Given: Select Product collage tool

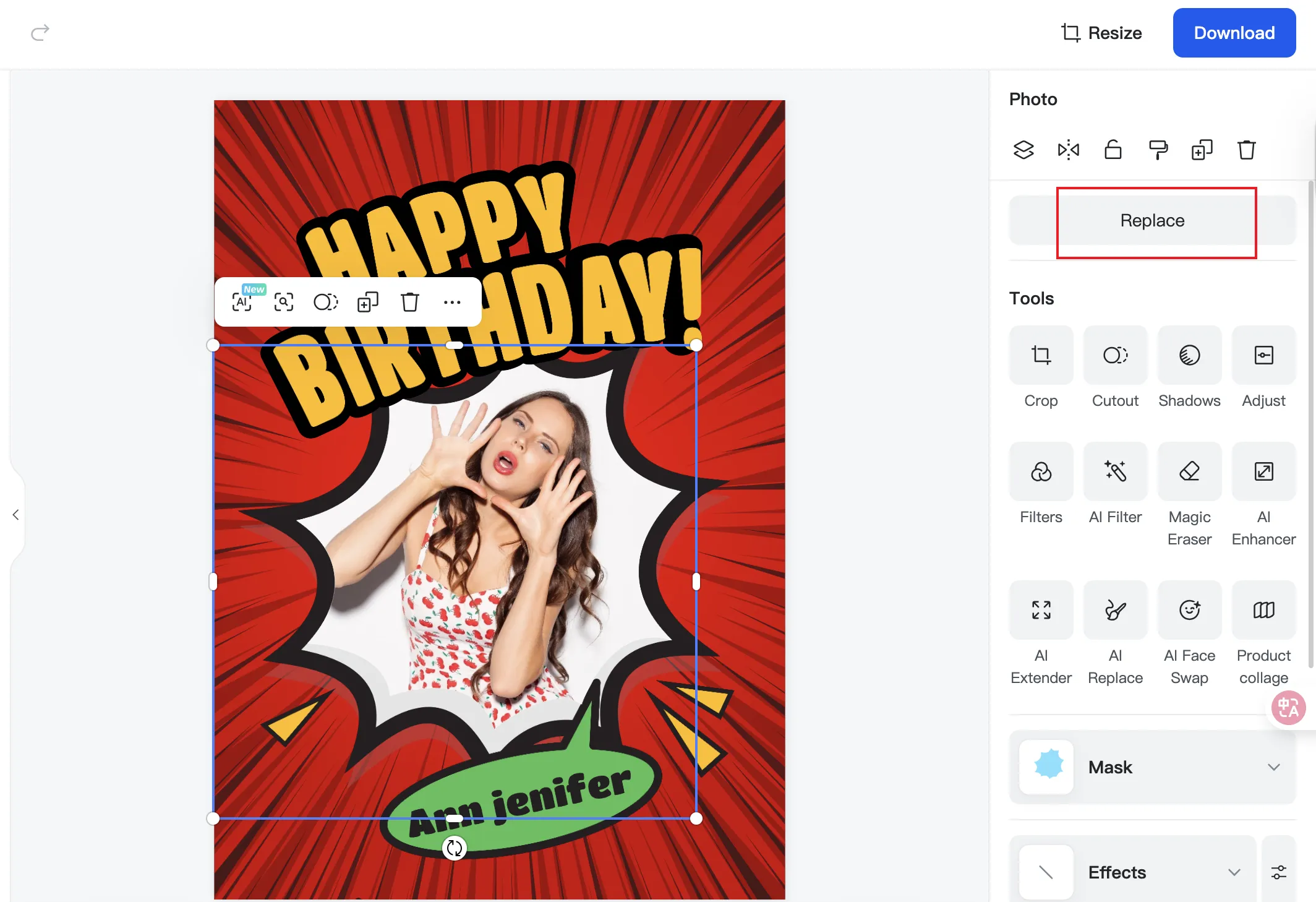Looking at the screenshot, I should click(1263, 609).
